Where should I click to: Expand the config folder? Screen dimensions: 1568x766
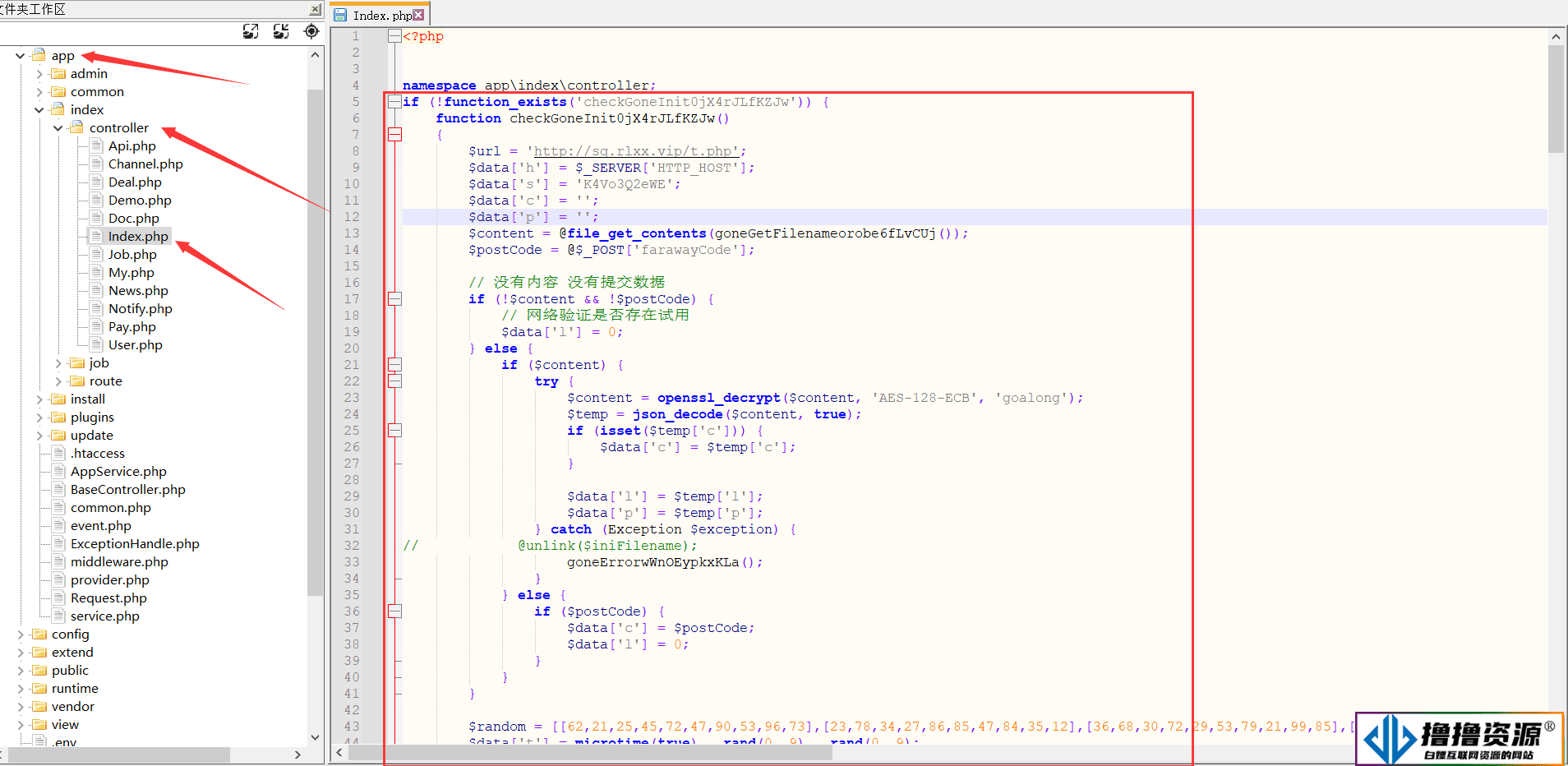[x=20, y=634]
